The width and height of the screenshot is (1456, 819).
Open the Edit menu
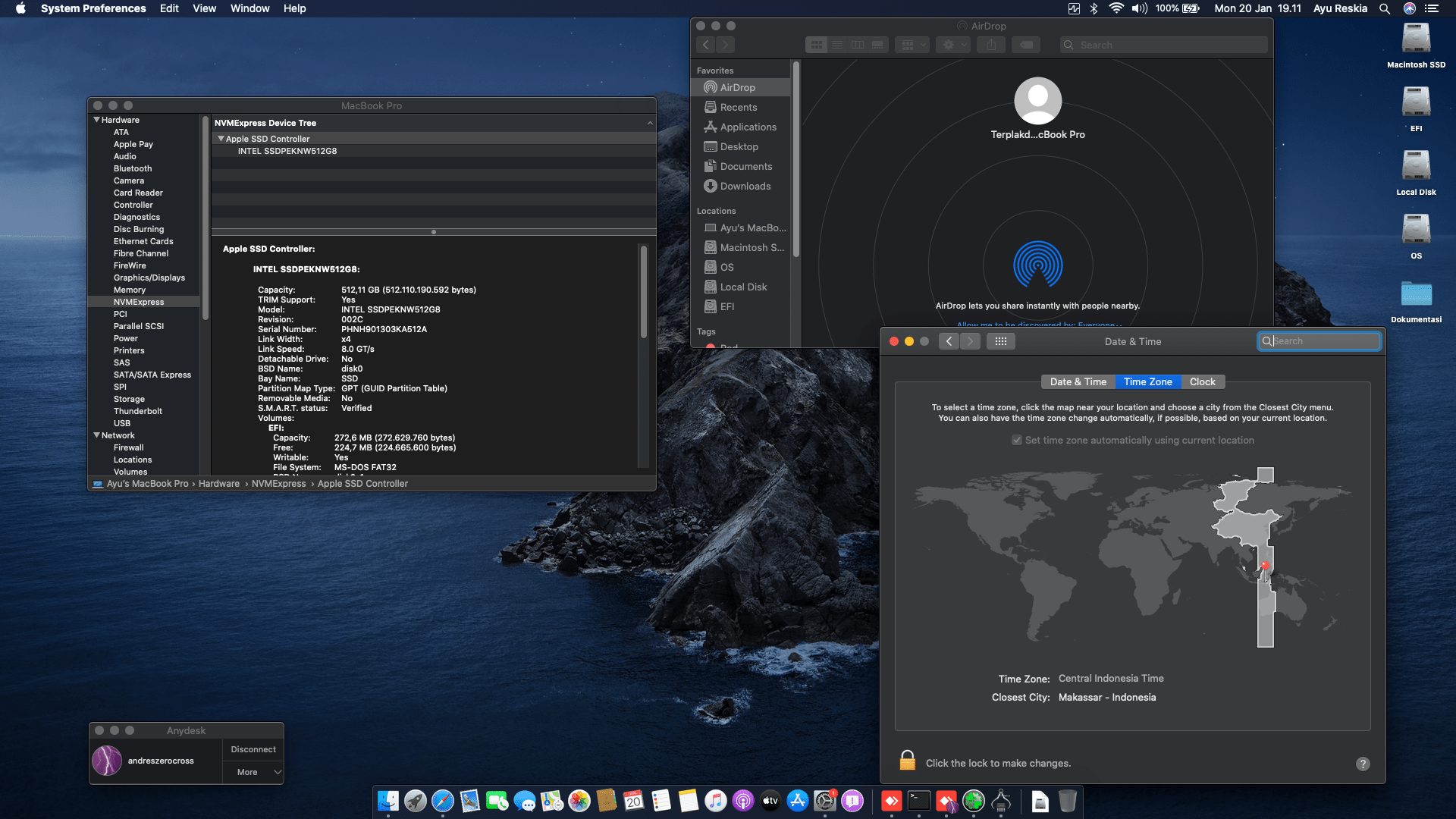coord(169,8)
